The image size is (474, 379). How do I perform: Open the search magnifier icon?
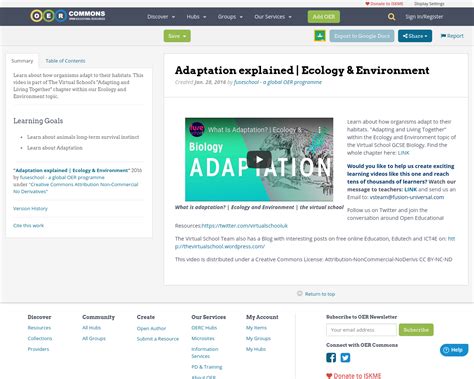point(391,17)
